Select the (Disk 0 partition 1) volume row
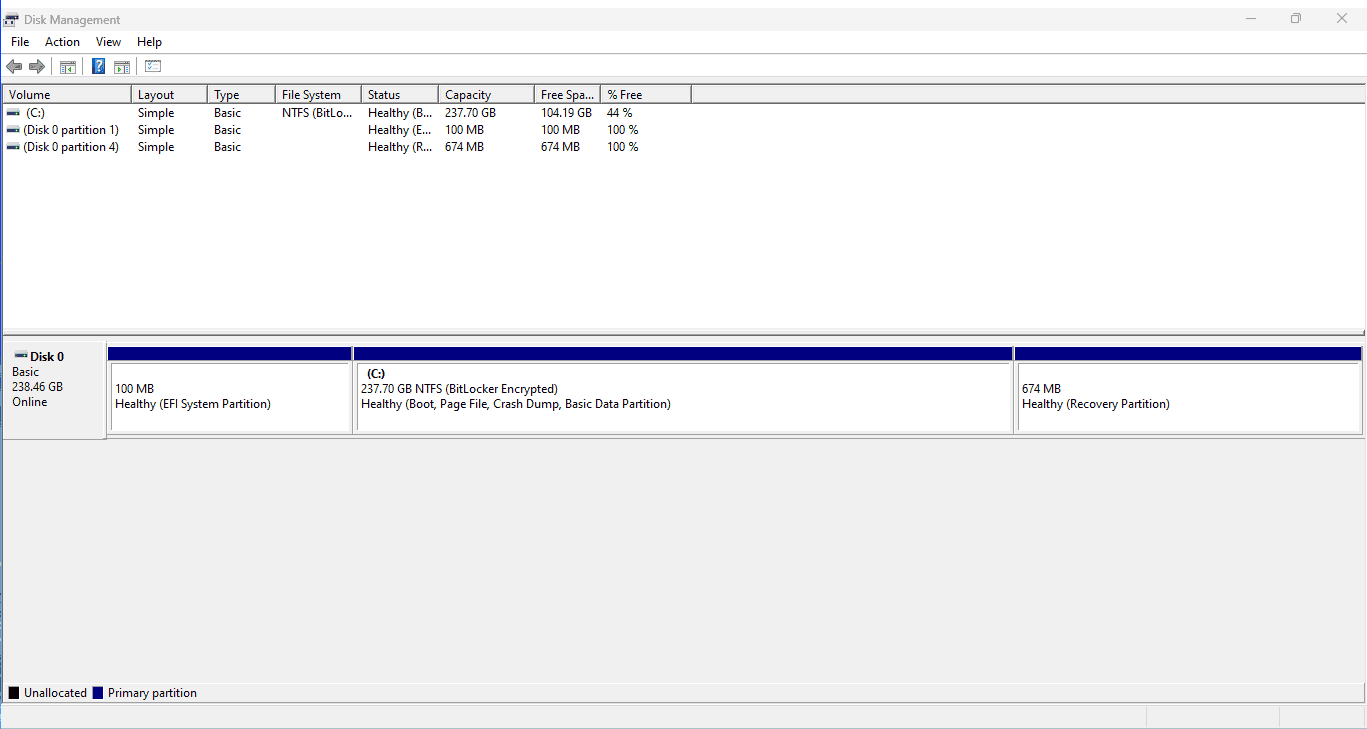The width and height of the screenshot is (1367, 729). pyautogui.click(x=347, y=130)
